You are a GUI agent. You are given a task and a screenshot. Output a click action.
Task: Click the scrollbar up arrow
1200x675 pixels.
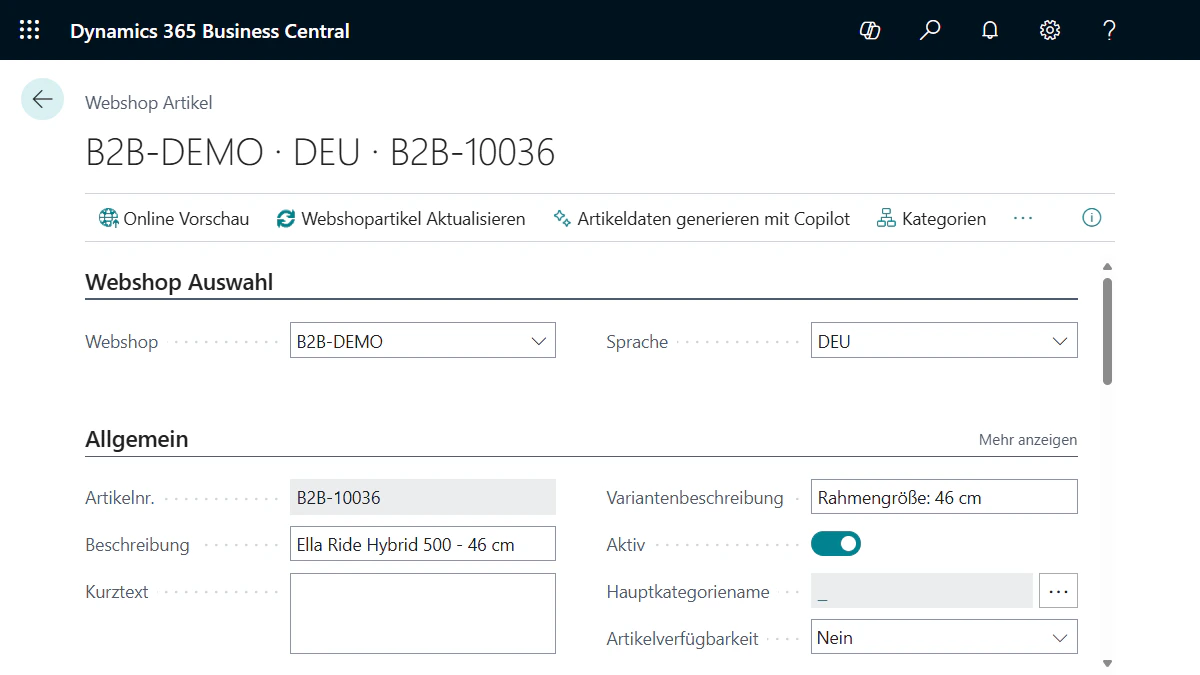[1107, 267]
